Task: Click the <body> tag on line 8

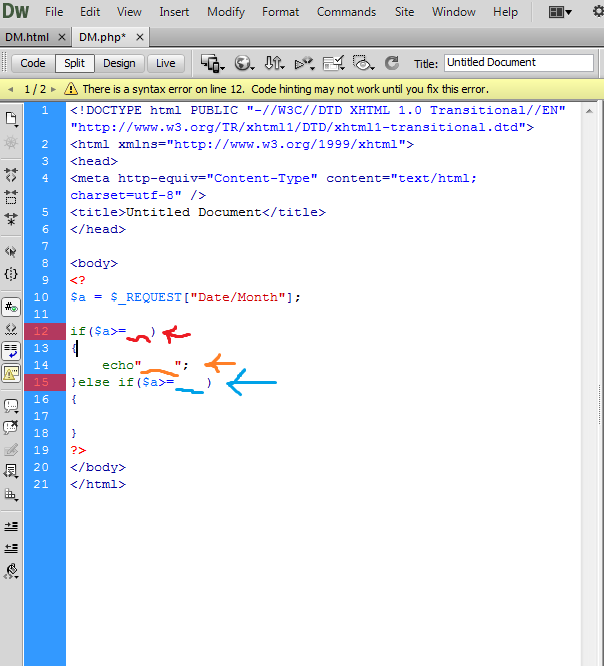Action: 94,263
